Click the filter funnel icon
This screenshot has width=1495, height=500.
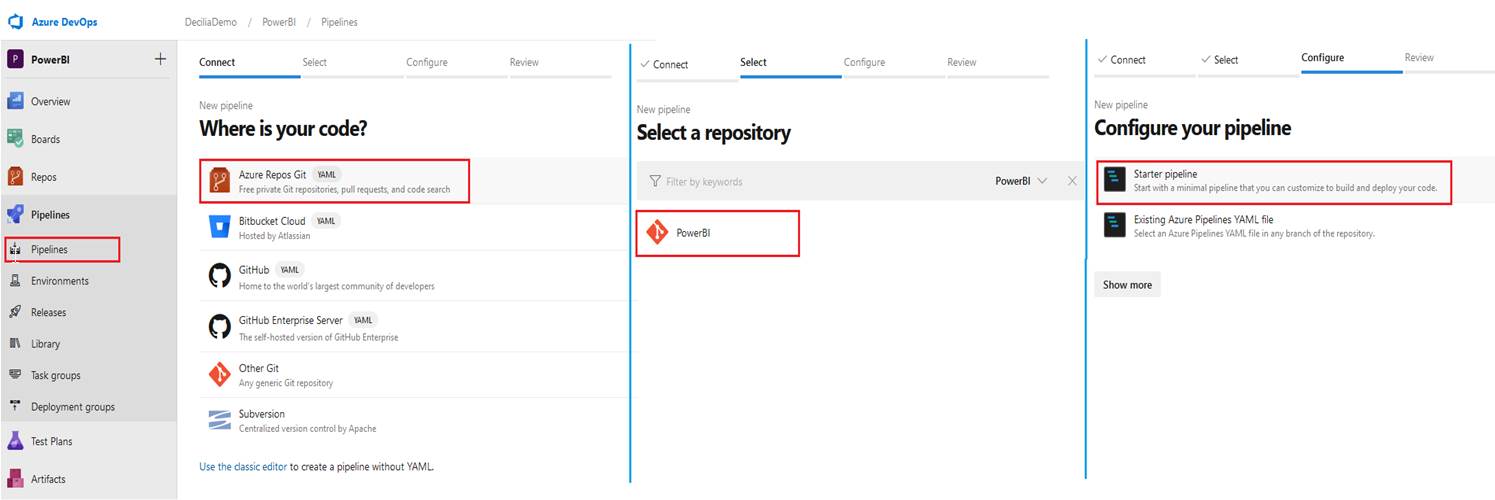[x=655, y=181]
